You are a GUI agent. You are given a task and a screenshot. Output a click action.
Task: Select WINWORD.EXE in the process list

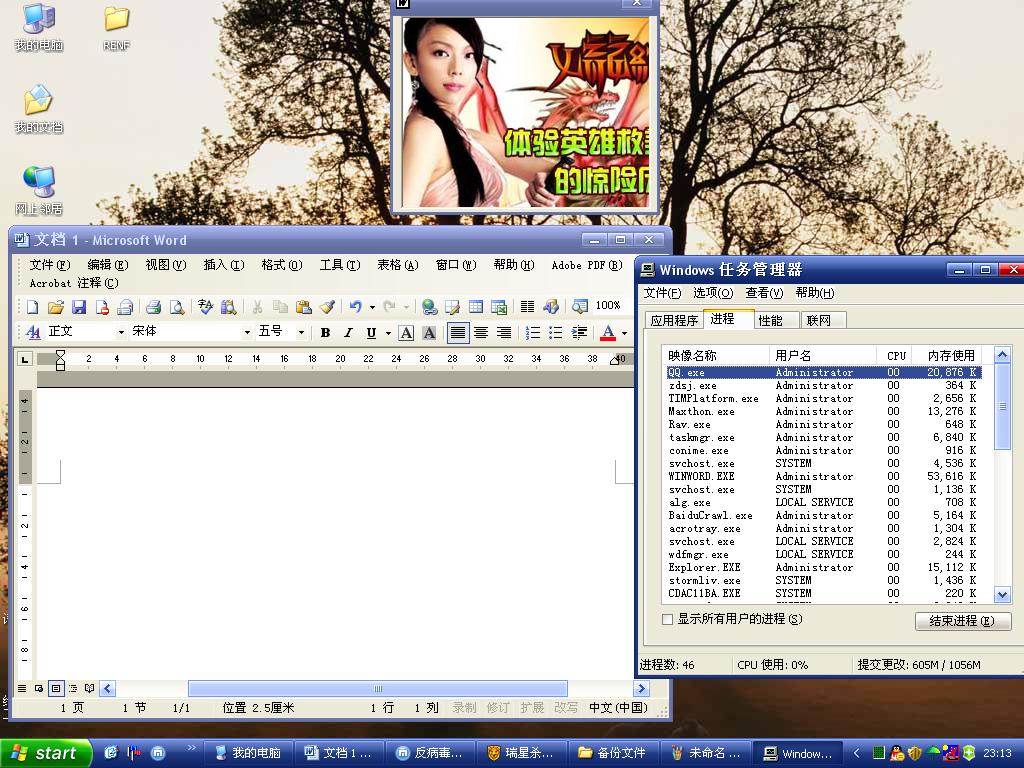tap(702, 477)
